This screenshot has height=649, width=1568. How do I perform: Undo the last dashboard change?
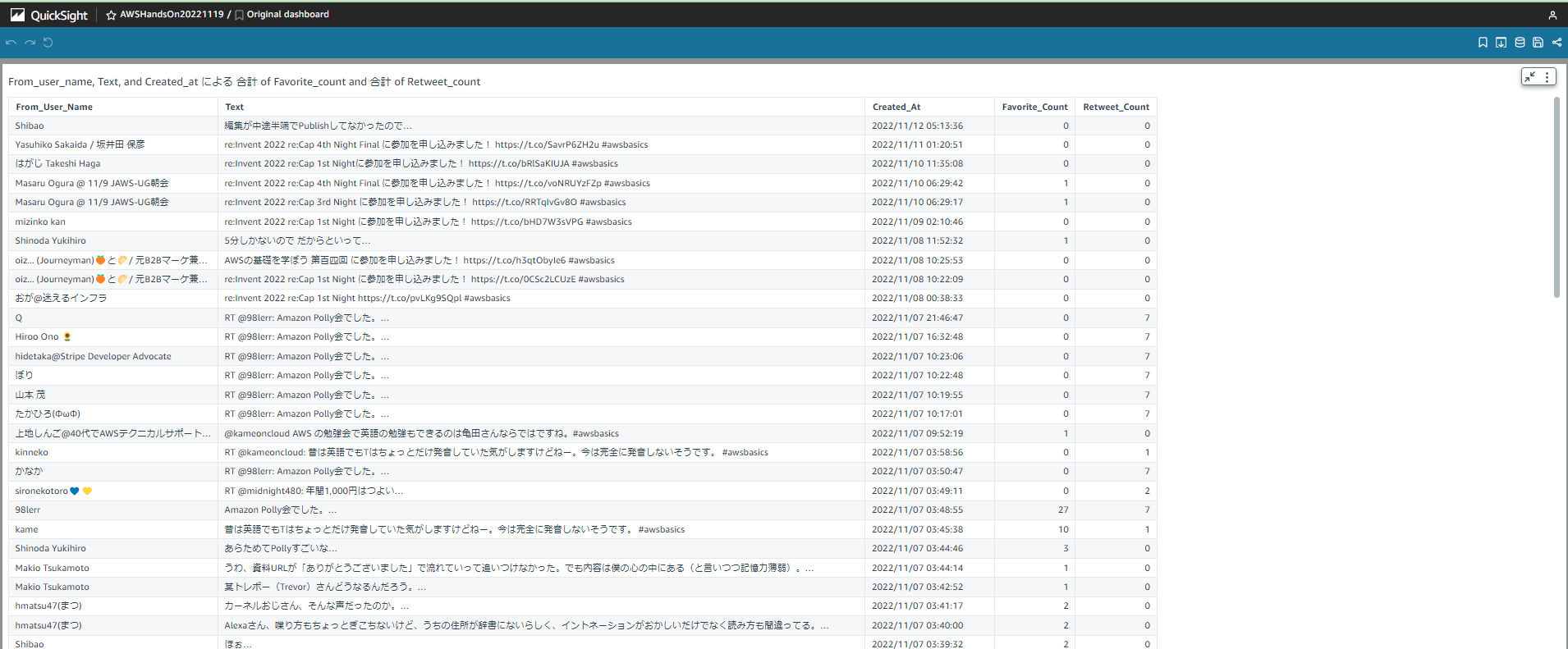[11, 43]
